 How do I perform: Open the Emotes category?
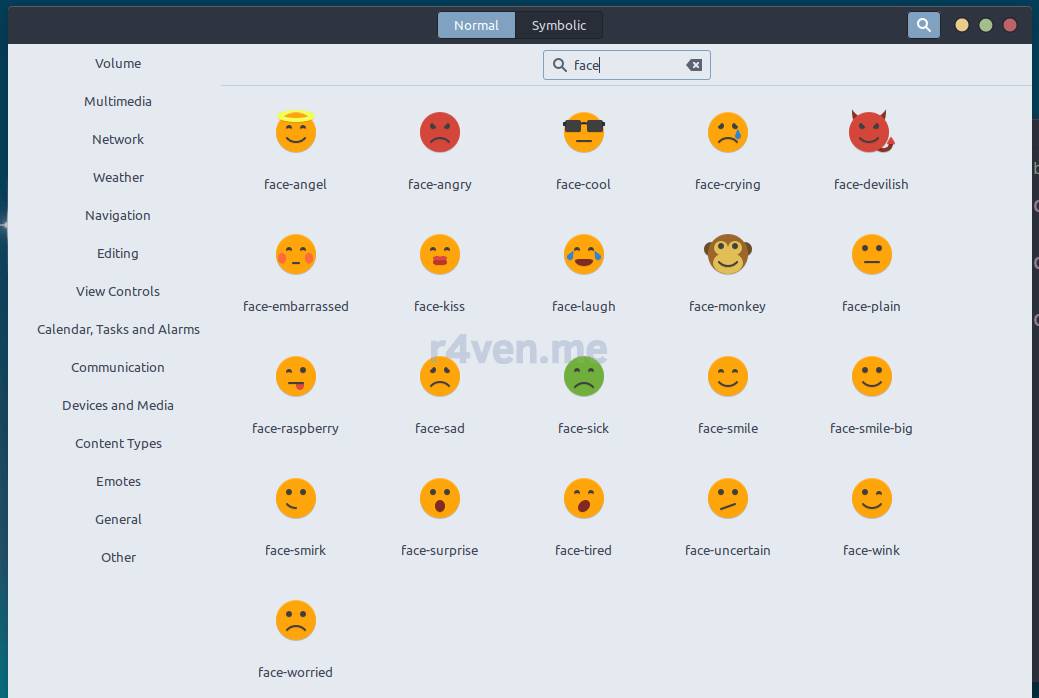(x=118, y=481)
